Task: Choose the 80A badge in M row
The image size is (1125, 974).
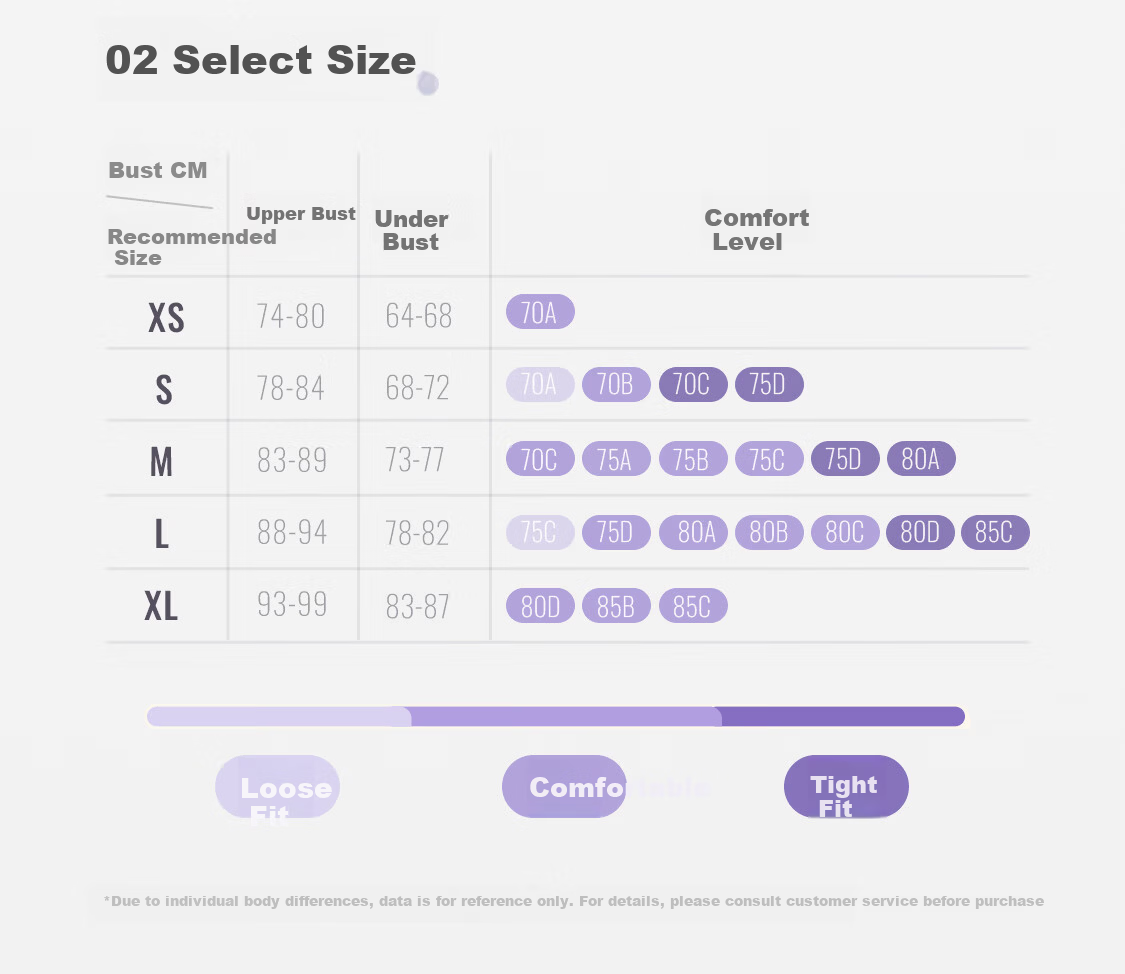Action: tap(921, 459)
